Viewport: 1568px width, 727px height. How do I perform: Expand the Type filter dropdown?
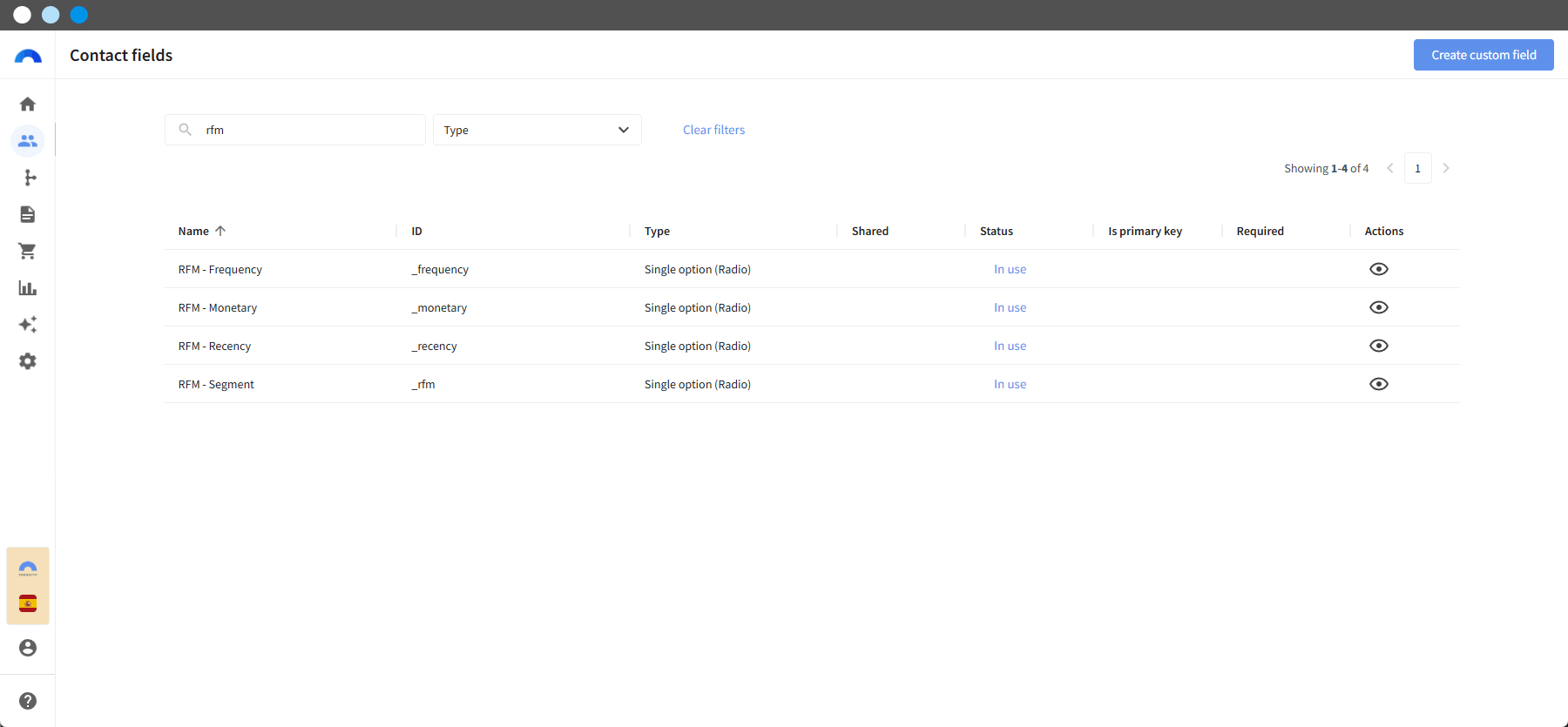pos(537,130)
